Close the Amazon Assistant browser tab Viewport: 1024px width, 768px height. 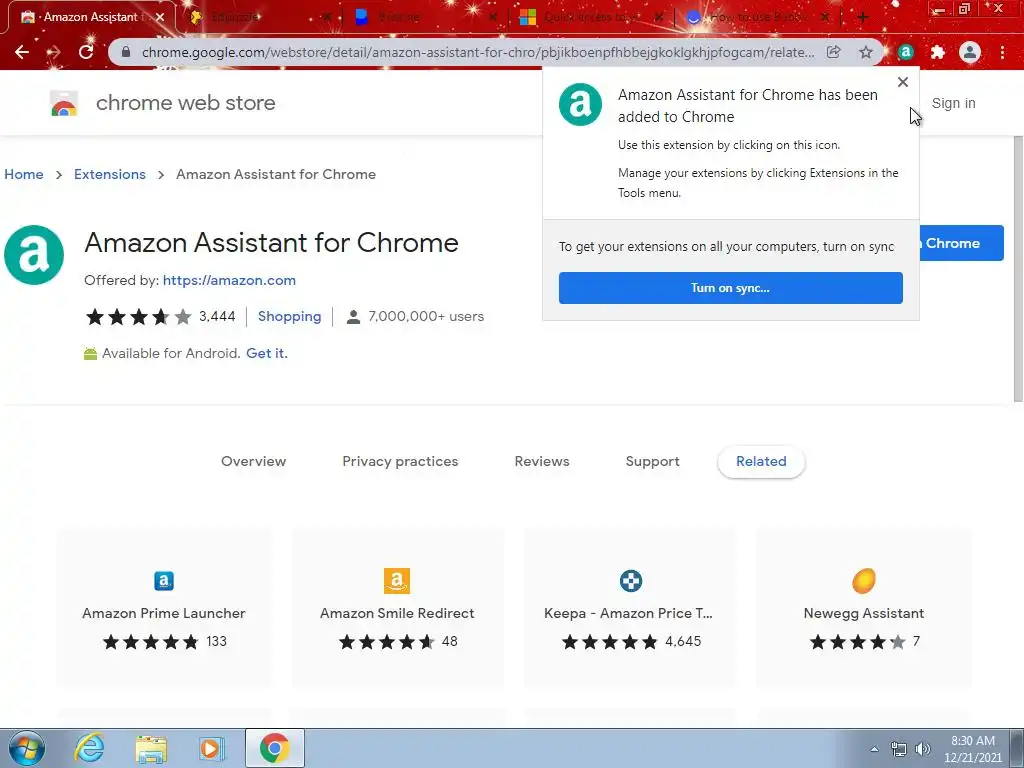160,18
